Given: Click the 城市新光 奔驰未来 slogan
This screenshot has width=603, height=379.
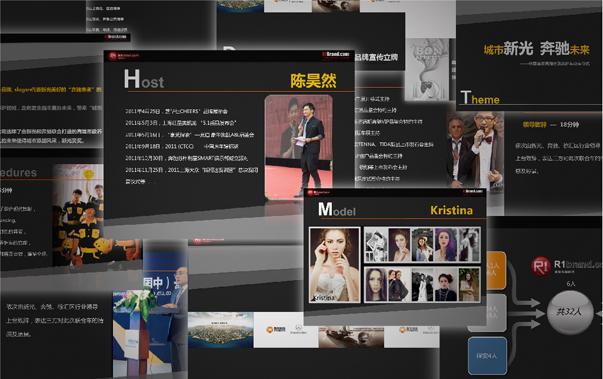Looking at the screenshot, I should pyautogui.click(x=536, y=49).
